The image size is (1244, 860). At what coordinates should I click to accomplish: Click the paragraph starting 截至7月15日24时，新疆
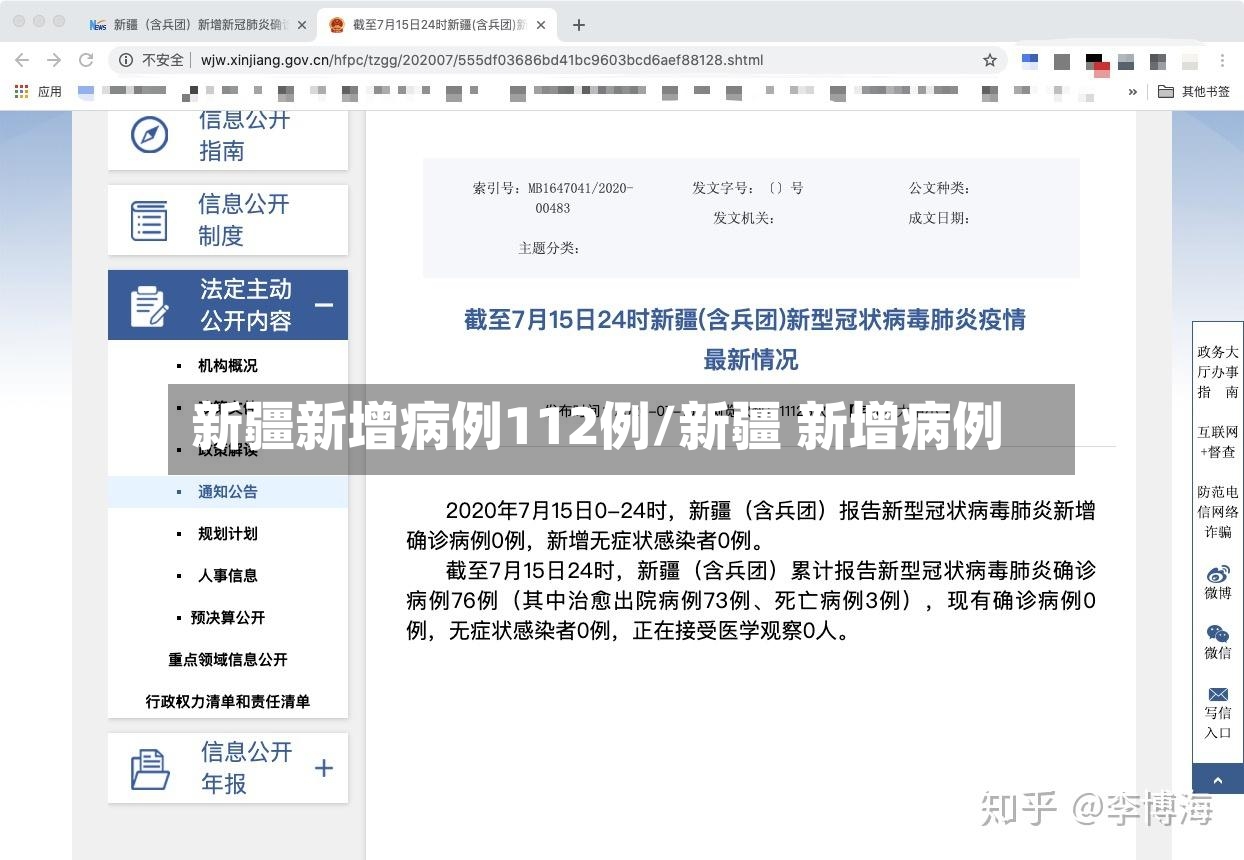[751, 601]
